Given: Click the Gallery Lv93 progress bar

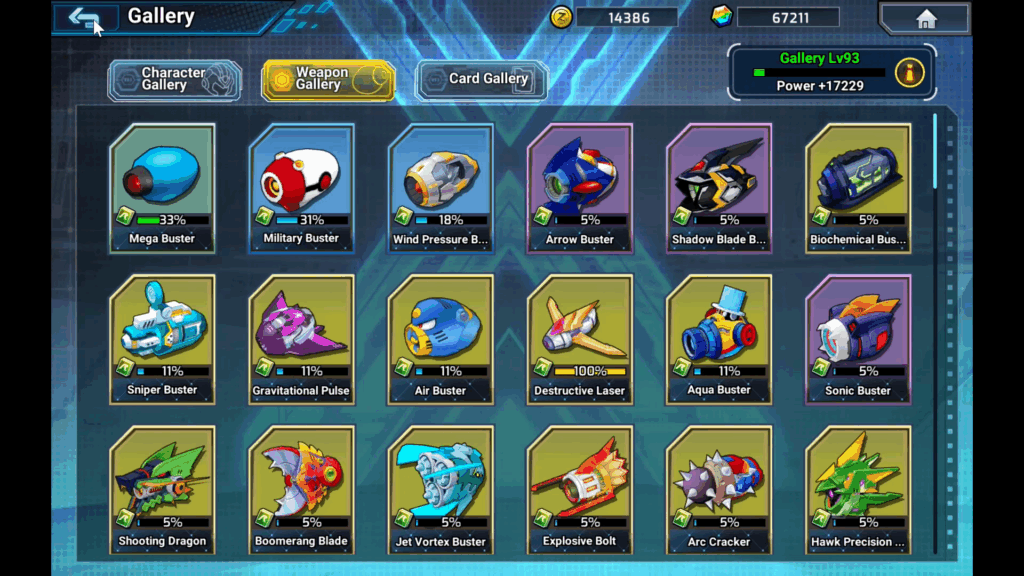Looking at the screenshot, I should [819, 73].
